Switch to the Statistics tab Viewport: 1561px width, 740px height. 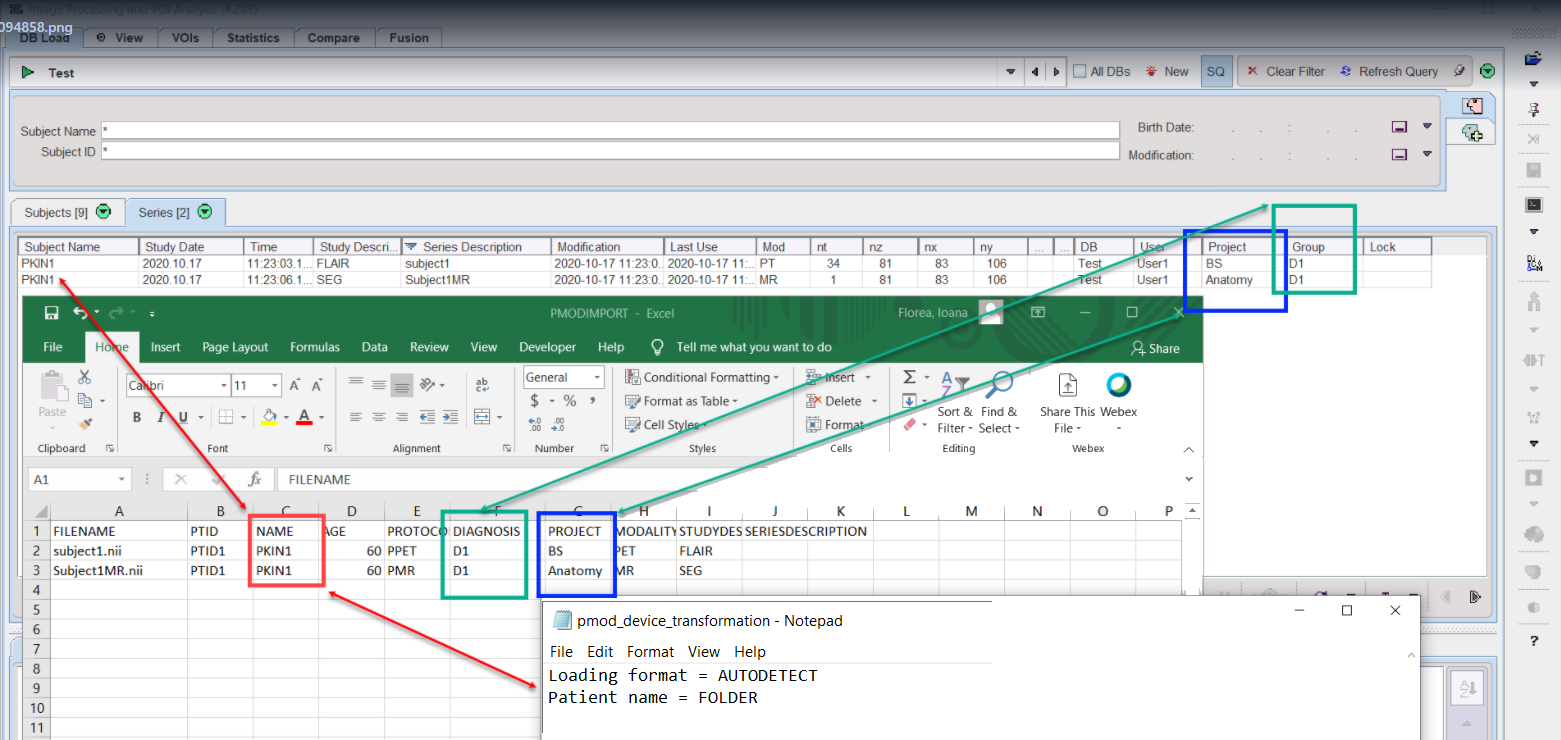click(x=253, y=38)
